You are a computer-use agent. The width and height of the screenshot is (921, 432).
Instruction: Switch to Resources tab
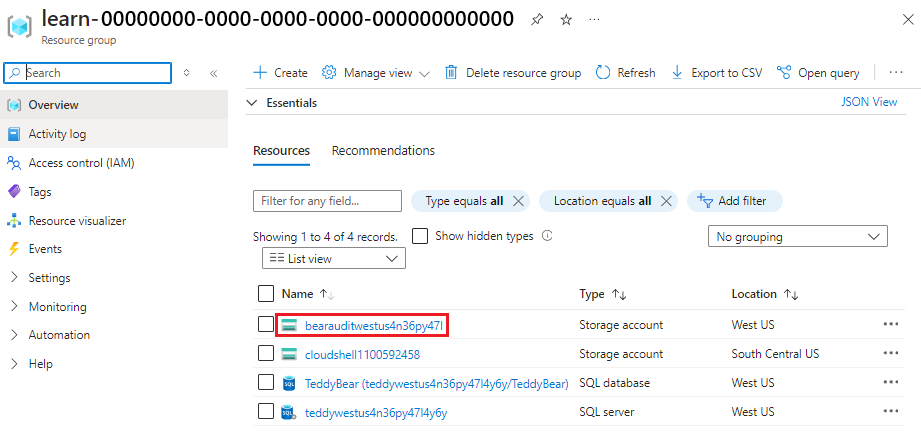(281, 150)
